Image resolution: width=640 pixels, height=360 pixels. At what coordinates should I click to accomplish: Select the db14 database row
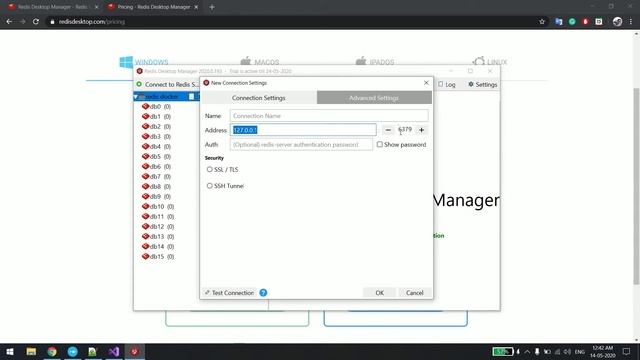click(158, 247)
